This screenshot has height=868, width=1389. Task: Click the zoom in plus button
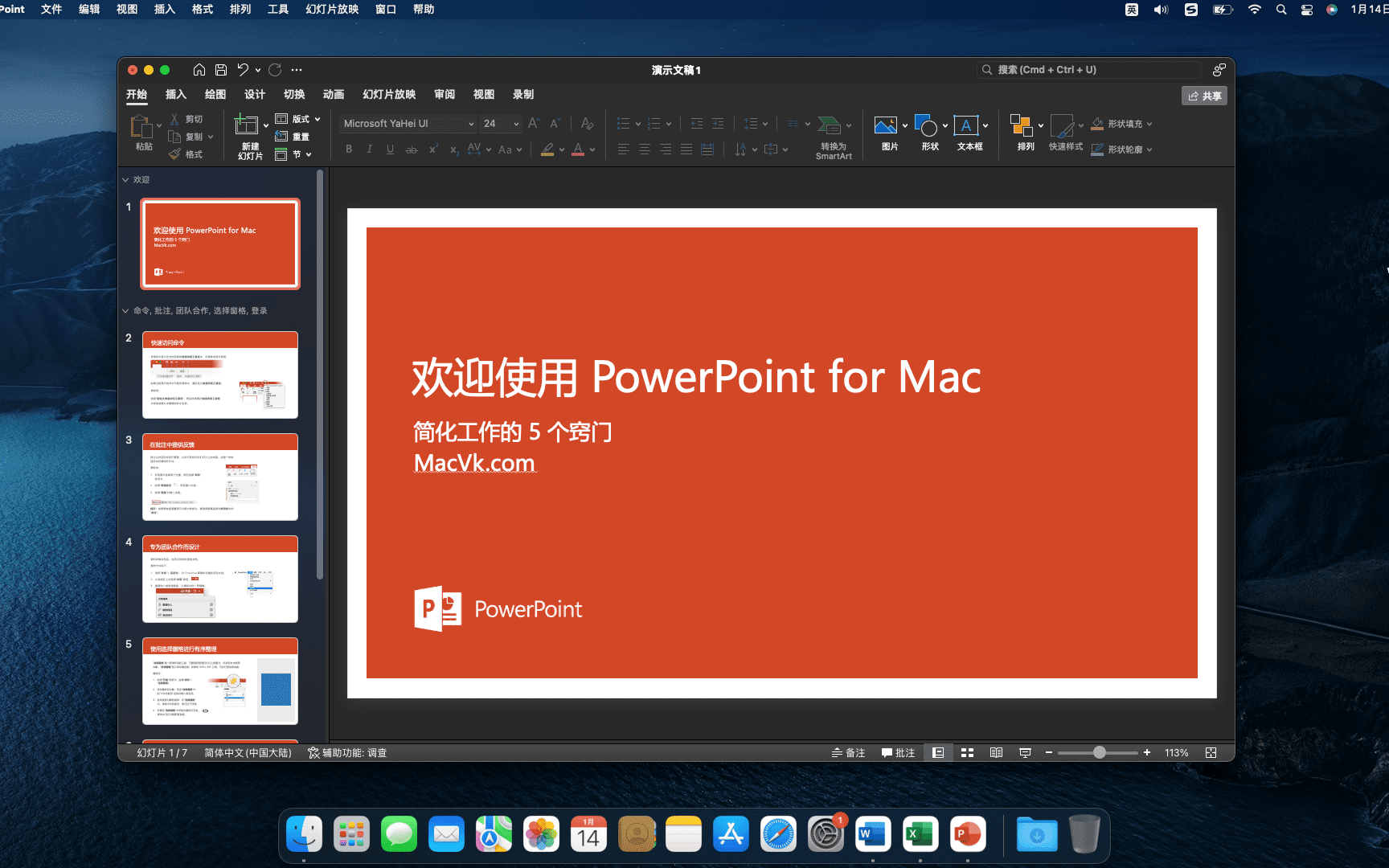click(x=1147, y=753)
